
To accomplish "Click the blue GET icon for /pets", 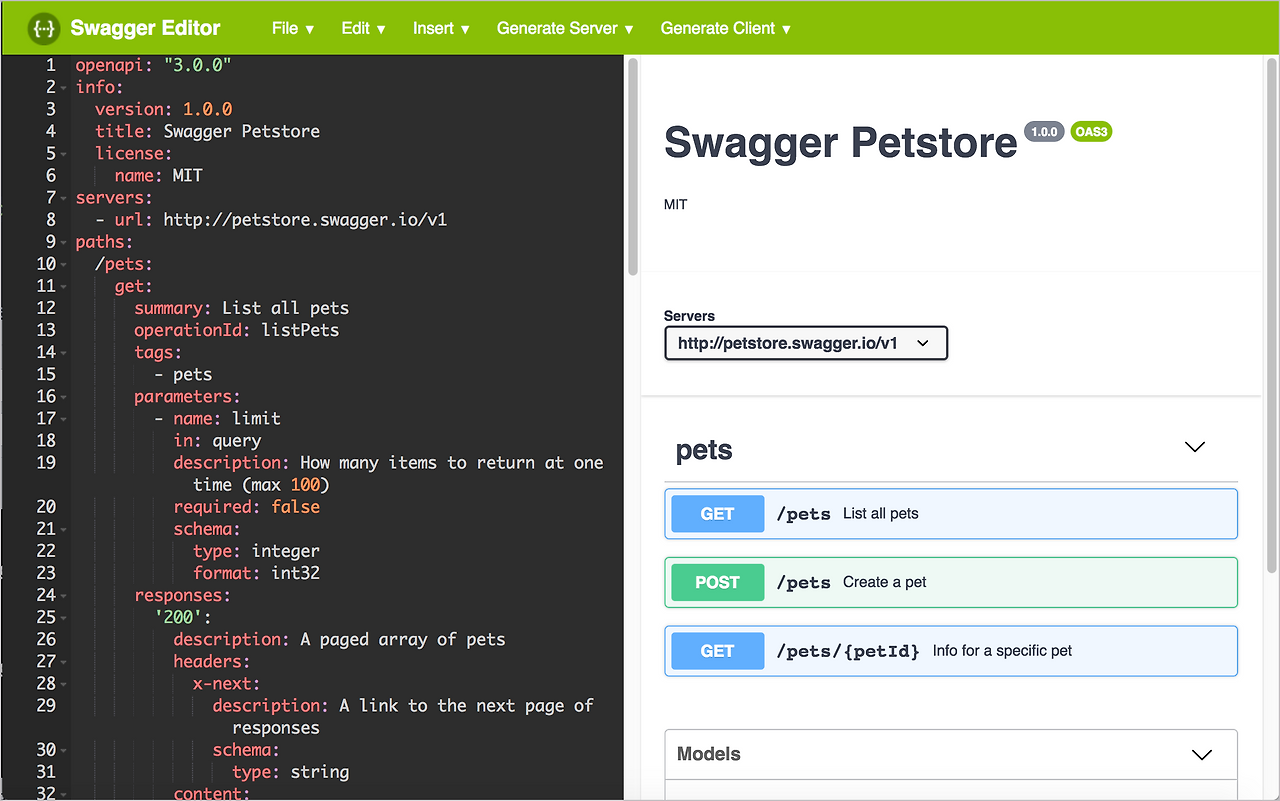I will (717, 513).
